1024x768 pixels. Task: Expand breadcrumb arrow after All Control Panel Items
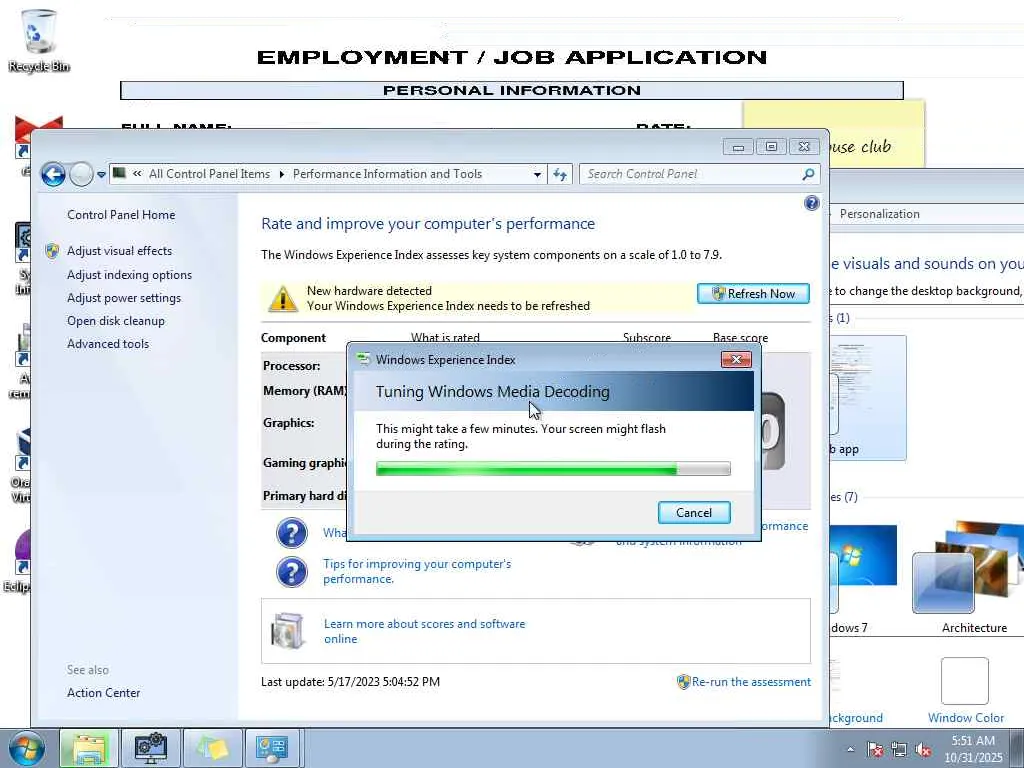tap(281, 174)
